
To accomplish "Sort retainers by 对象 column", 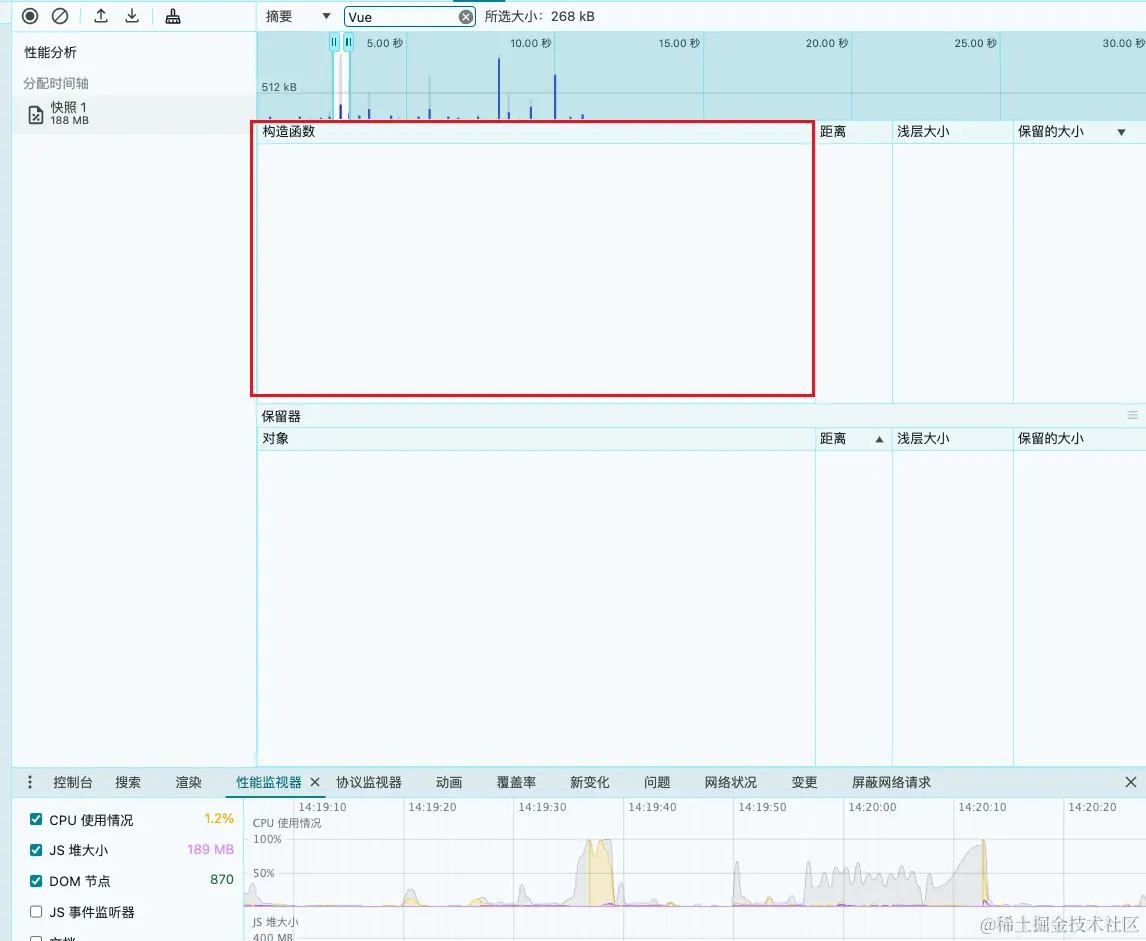I will coord(536,439).
